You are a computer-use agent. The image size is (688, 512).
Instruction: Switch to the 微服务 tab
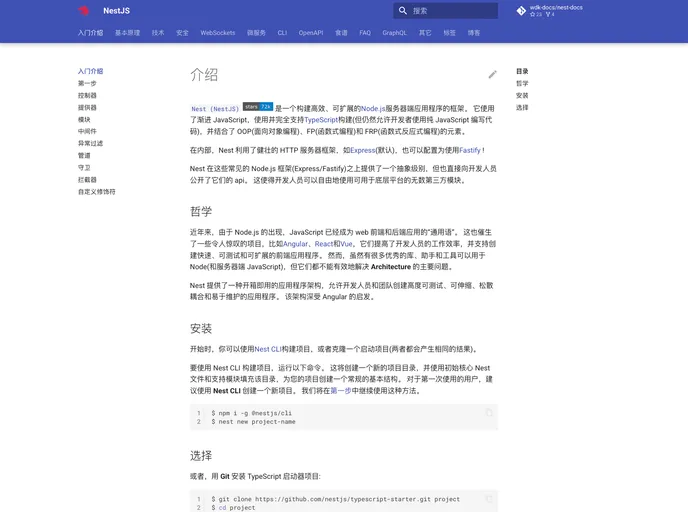click(256, 33)
